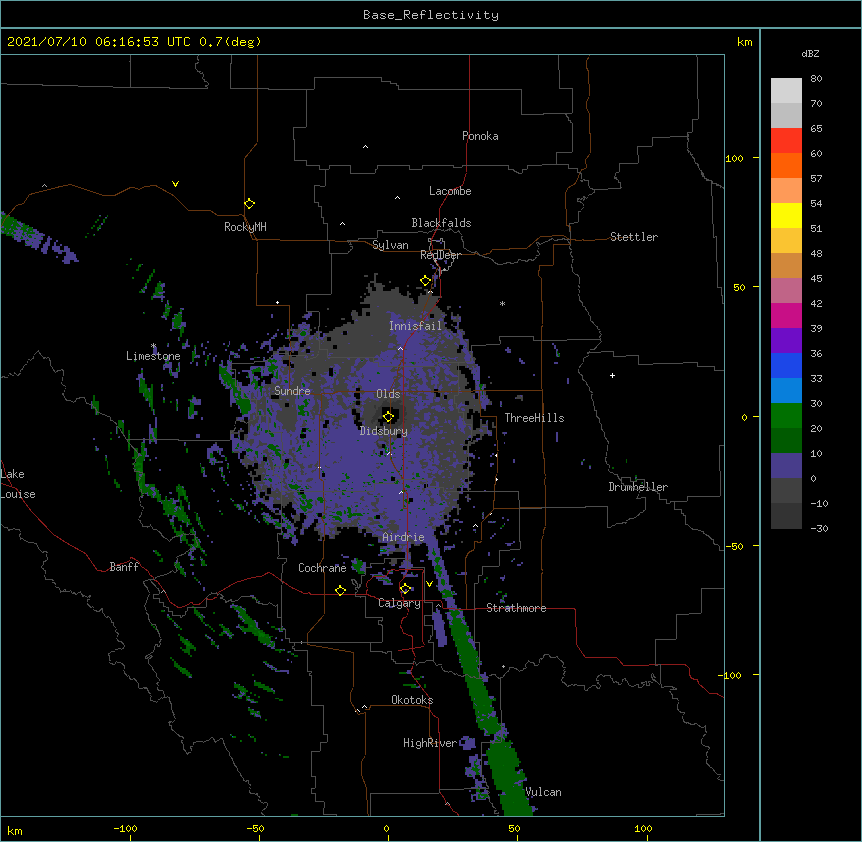Click the Calgary label

(x=399, y=603)
